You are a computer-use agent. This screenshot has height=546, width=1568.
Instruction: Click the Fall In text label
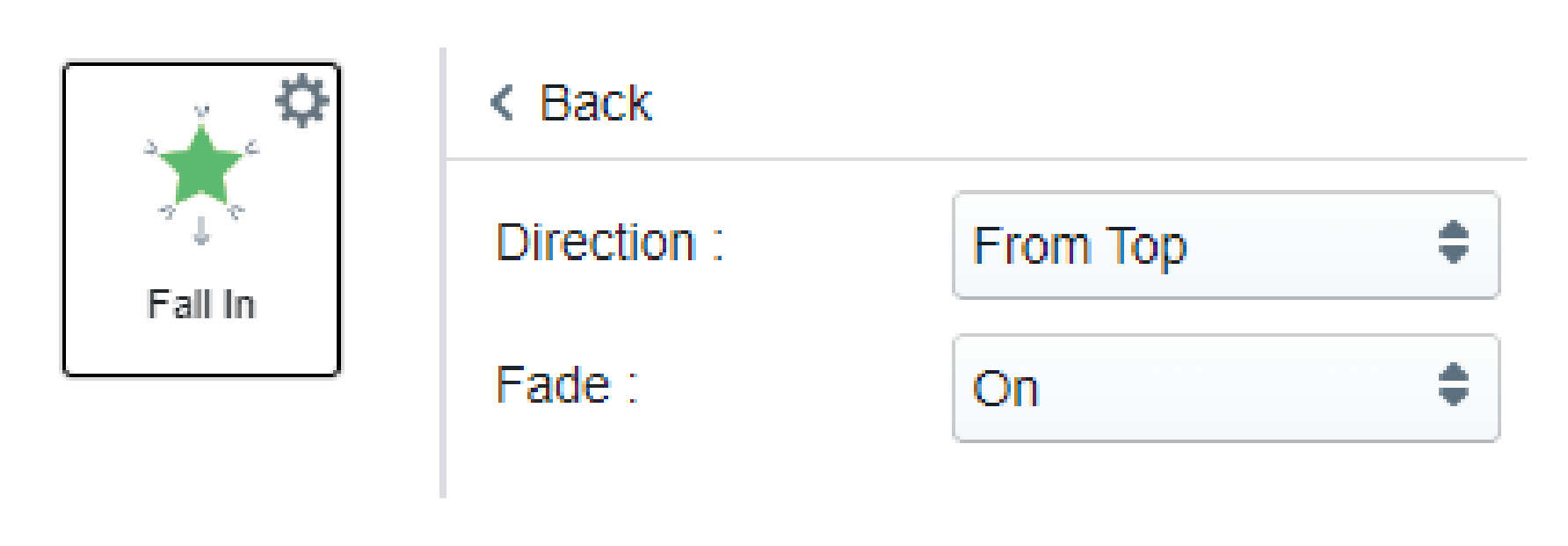[200, 303]
